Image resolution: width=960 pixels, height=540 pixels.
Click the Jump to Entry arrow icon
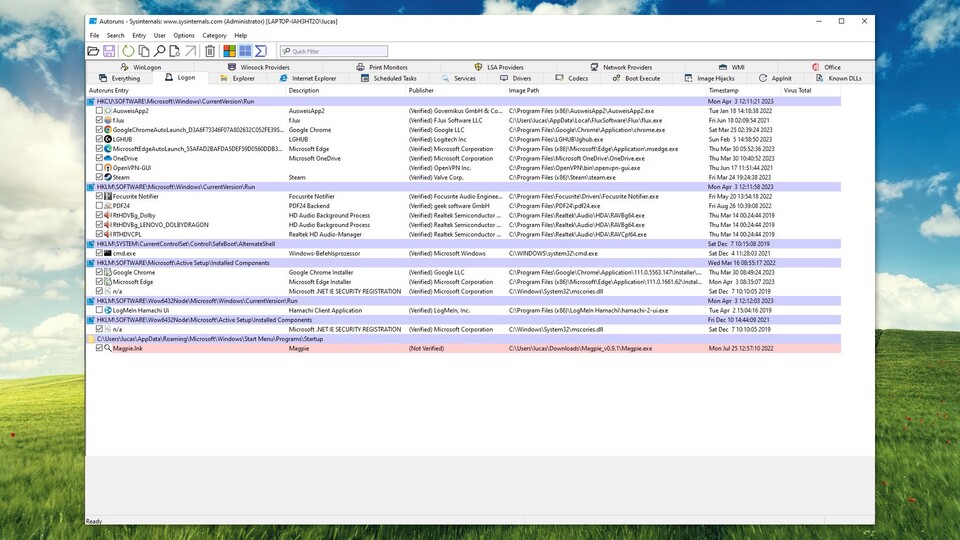191,51
